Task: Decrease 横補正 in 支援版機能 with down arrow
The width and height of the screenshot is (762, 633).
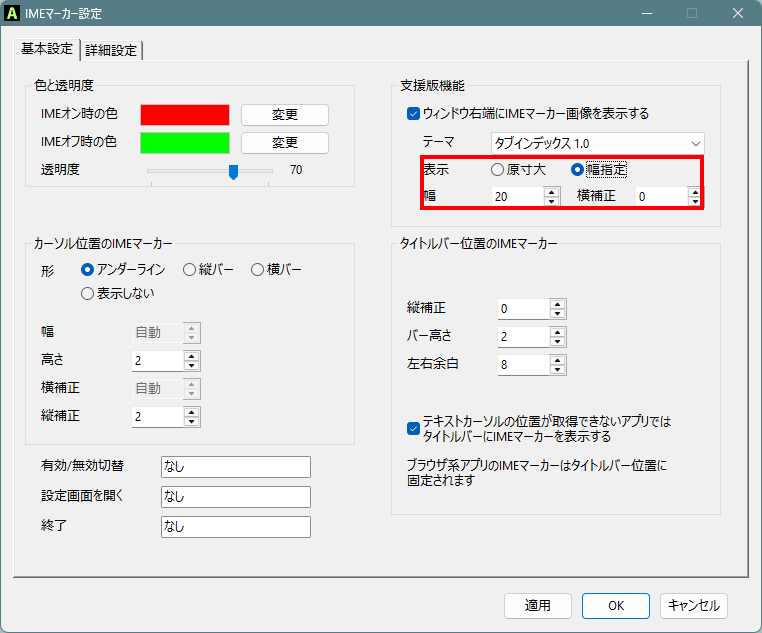Action: (x=695, y=201)
